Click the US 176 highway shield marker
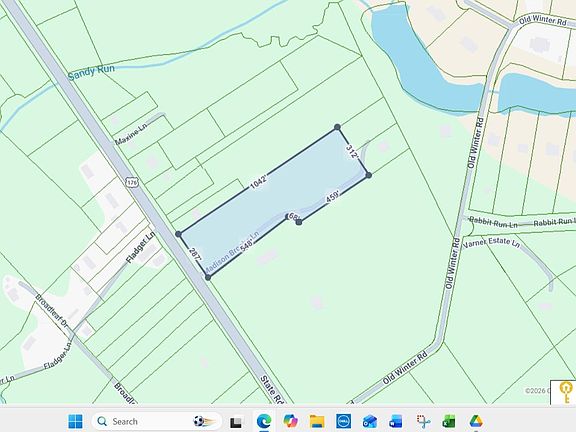The width and height of the screenshot is (576, 432). (x=133, y=182)
